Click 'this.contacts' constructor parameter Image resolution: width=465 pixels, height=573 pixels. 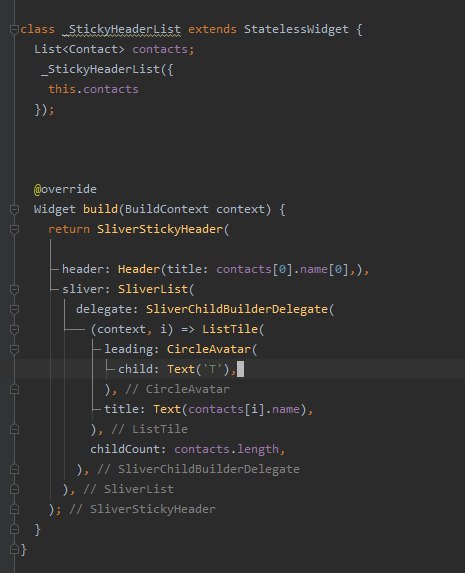93,89
